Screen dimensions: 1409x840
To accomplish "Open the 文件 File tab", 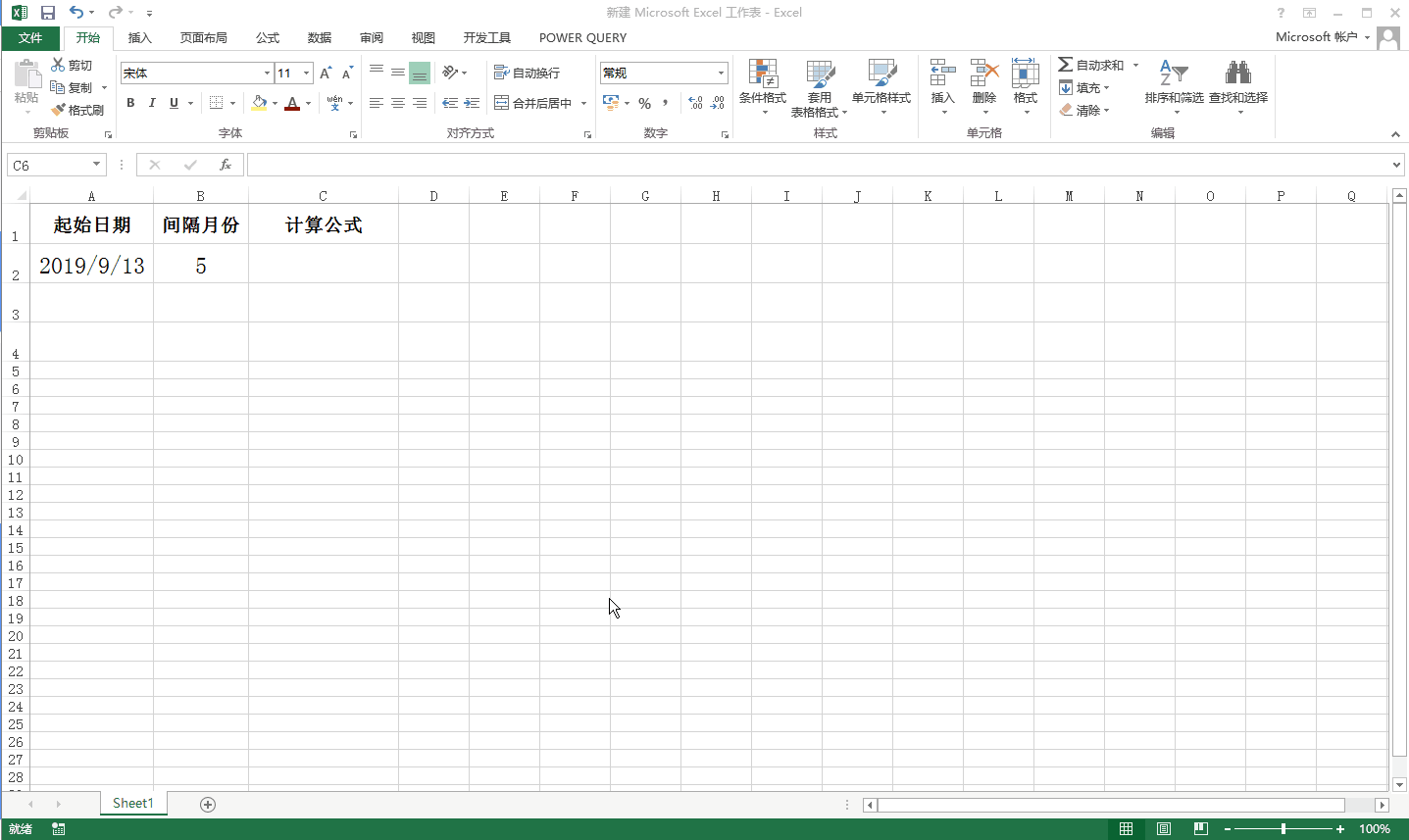I will click(30, 38).
